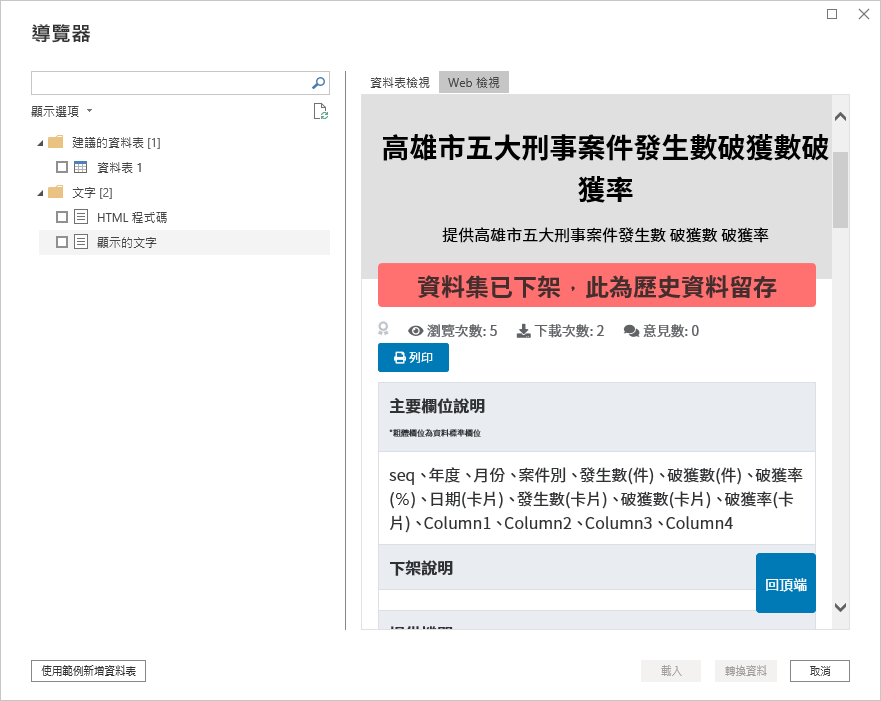Collapse the 建議的資料表 [1] group
Screen dimensions: 881x701
point(40,143)
